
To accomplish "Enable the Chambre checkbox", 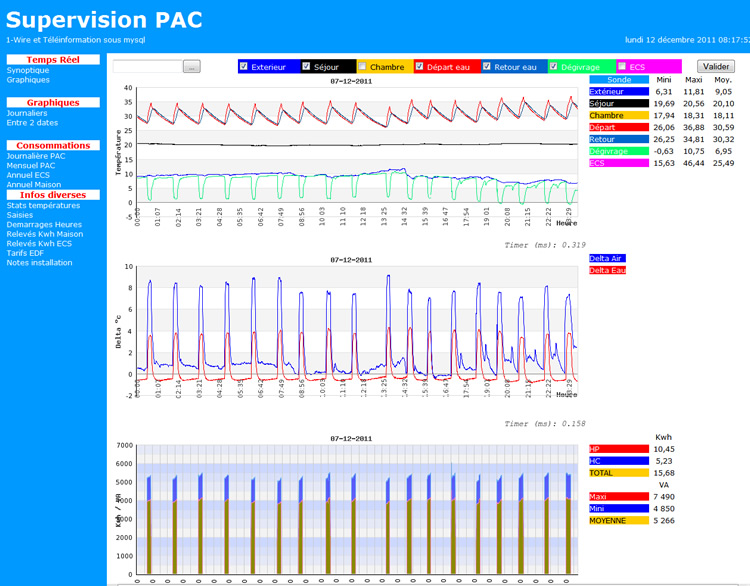I will pos(363,66).
